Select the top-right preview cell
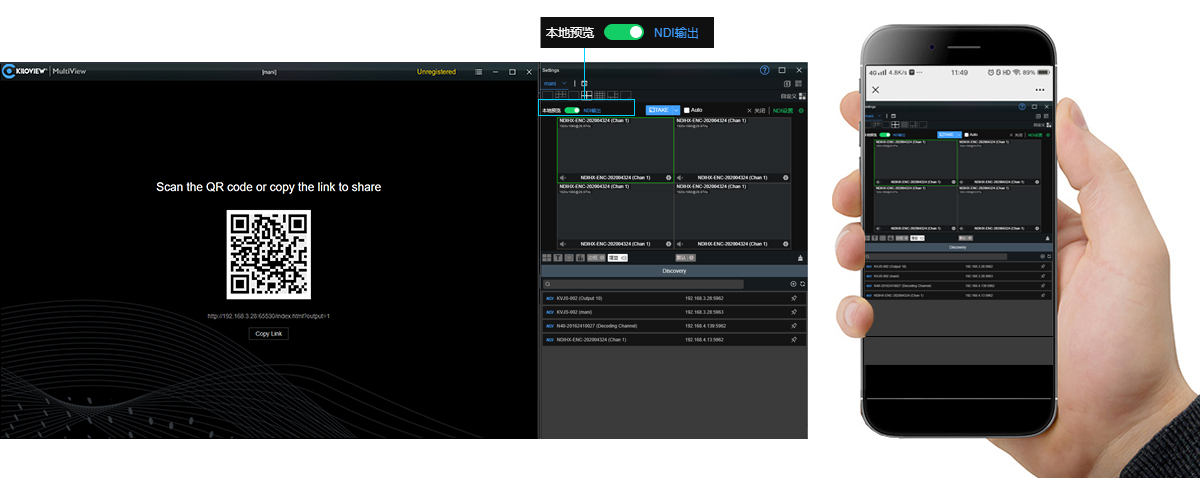 click(733, 149)
